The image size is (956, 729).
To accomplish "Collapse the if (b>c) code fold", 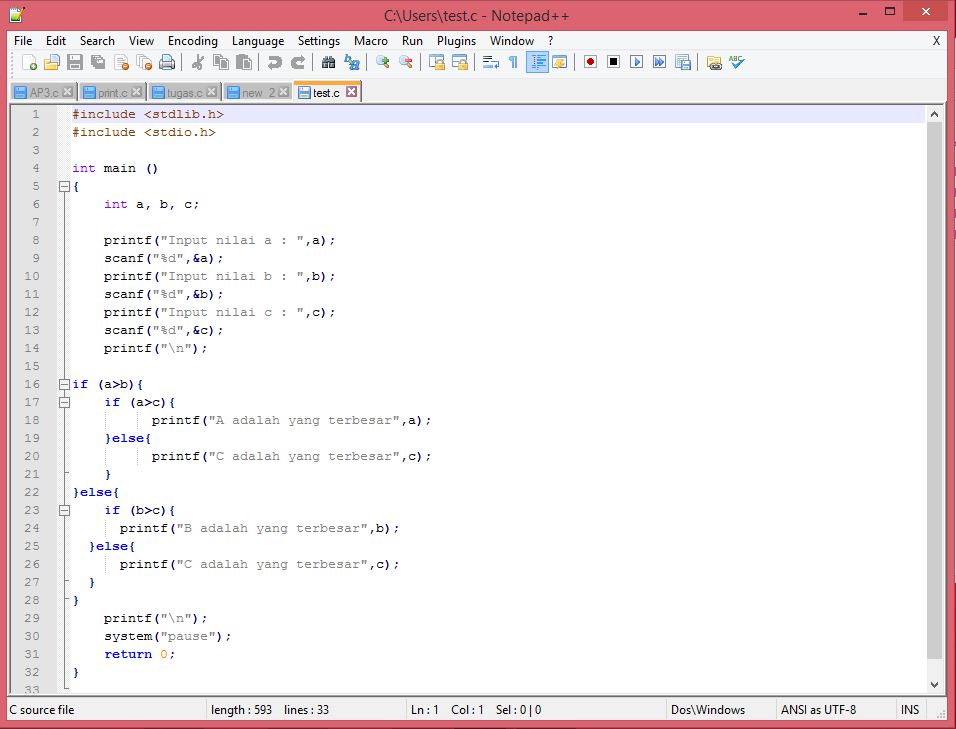I will coord(64,510).
